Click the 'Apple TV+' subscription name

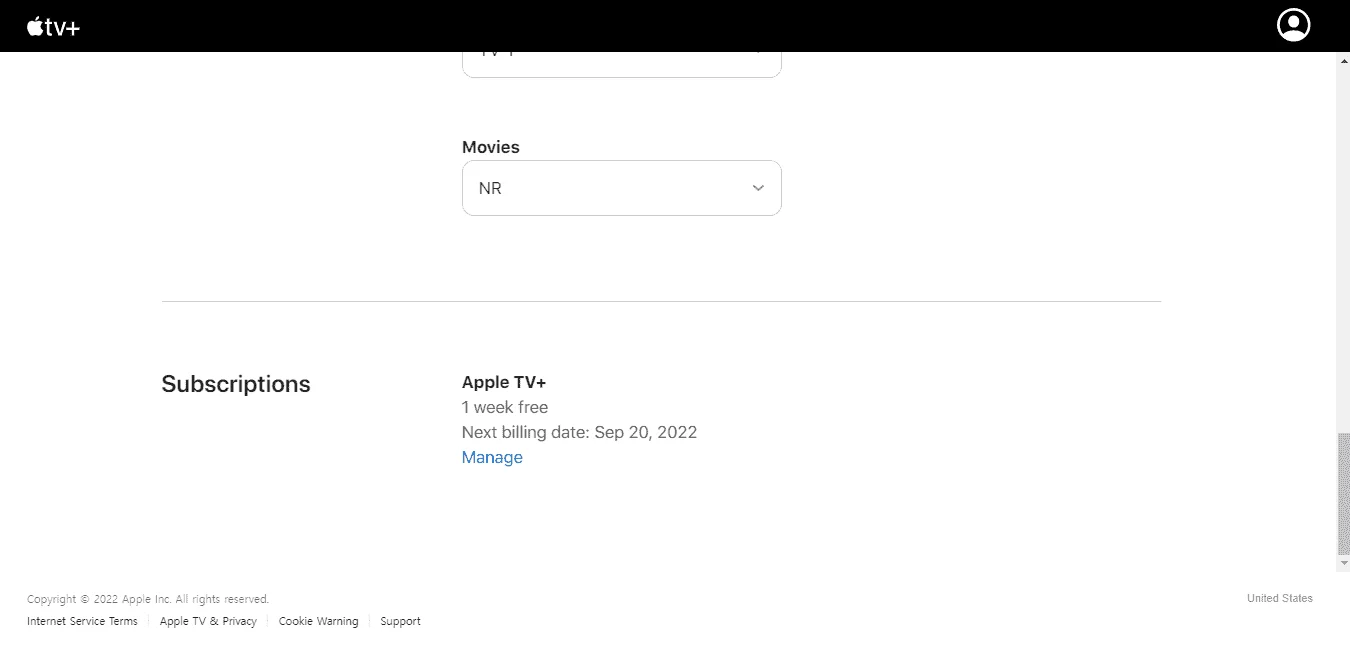point(504,382)
